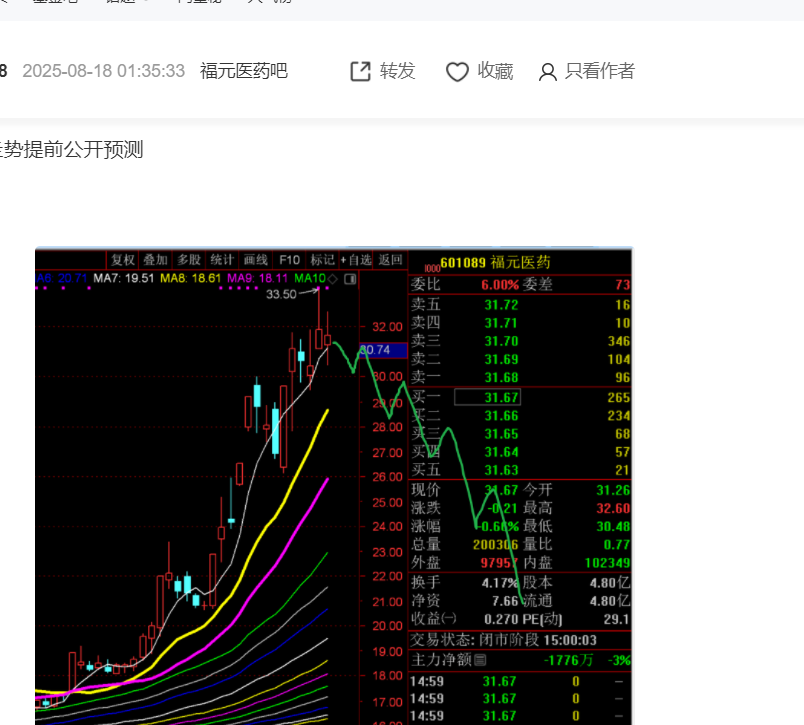
Task: Click the 收藏 heart icon
Action: (x=457, y=72)
